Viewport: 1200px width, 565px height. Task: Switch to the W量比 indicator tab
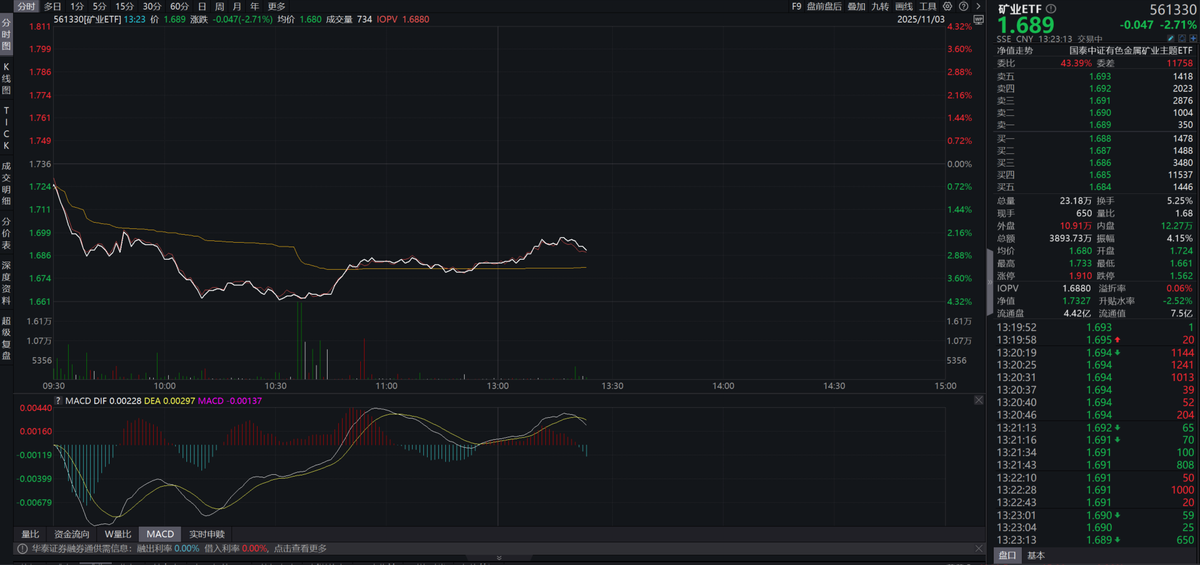[118, 534]
